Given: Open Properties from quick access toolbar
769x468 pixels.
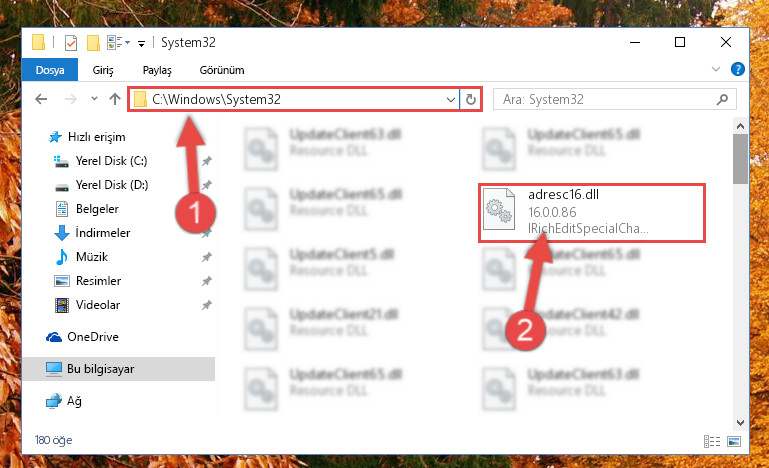Looking at the screenshot, I should coord(71,43).
